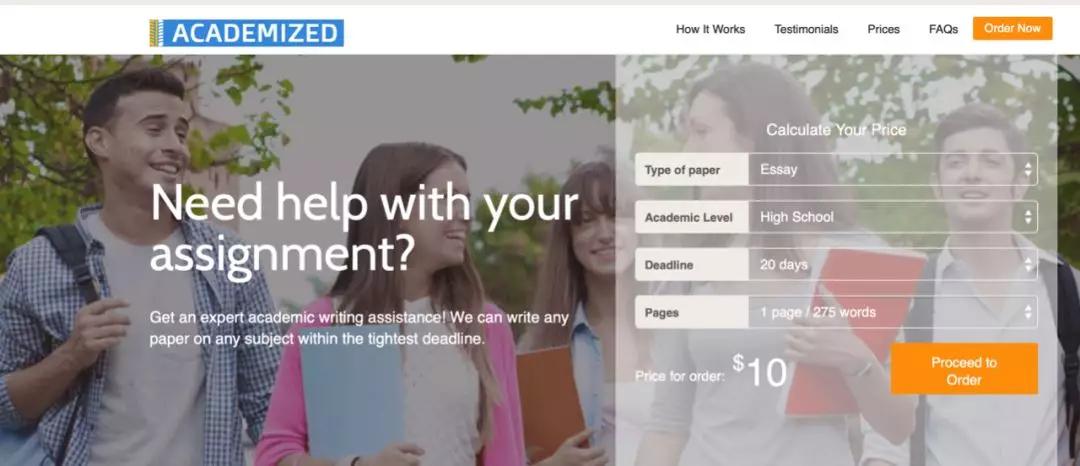This screenshot has height=466, width=1080.
Task: Click the Academized logo
Action: [247, 33]
